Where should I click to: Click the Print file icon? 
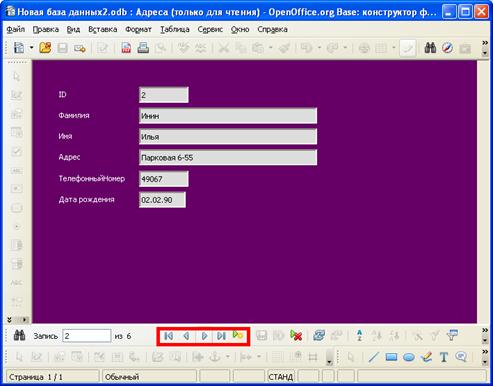(x=143, y=48)
